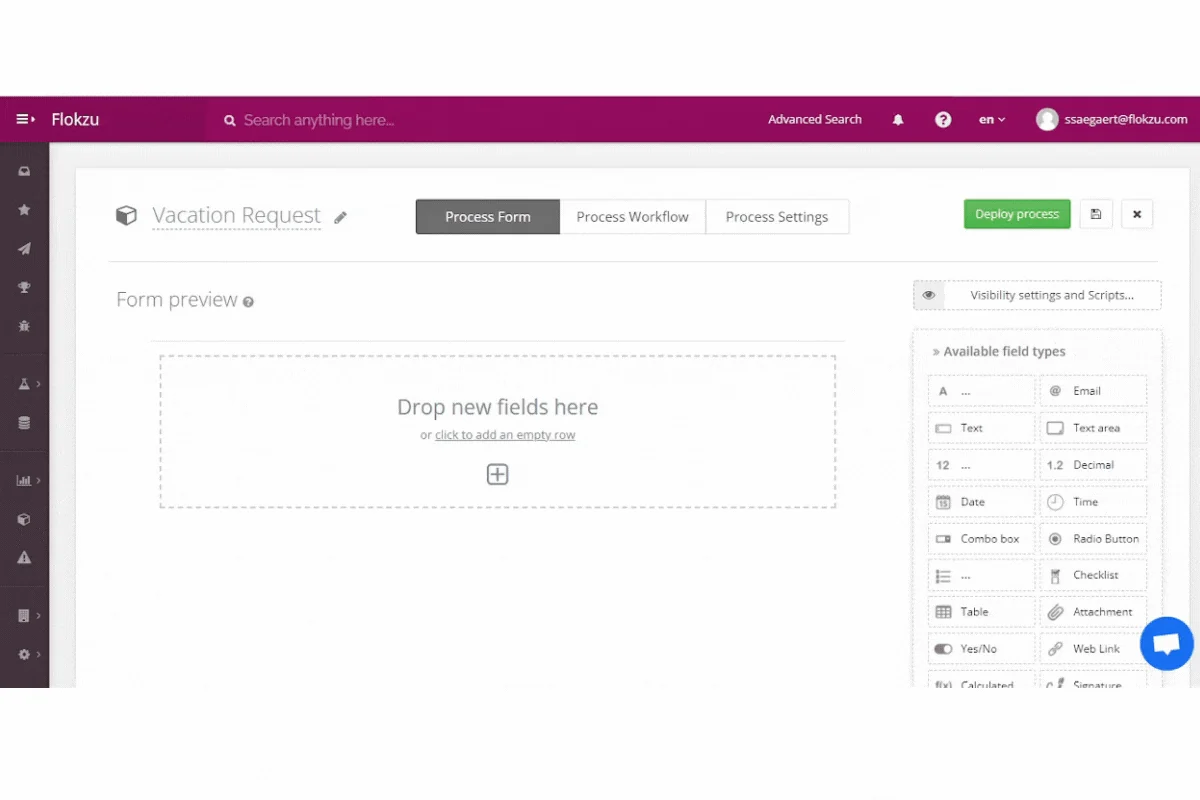Open the notifications bell
The image size is (1200, 800).
pos(898,120)
